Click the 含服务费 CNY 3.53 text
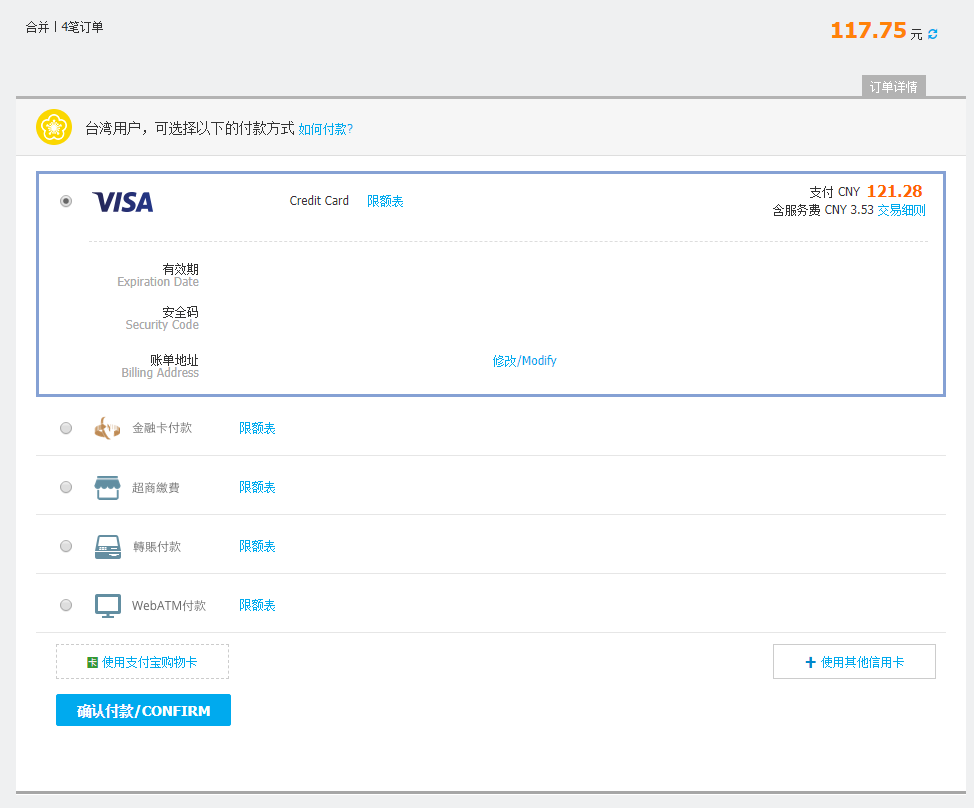Screen dimensions: 974x808 point(823,211)
